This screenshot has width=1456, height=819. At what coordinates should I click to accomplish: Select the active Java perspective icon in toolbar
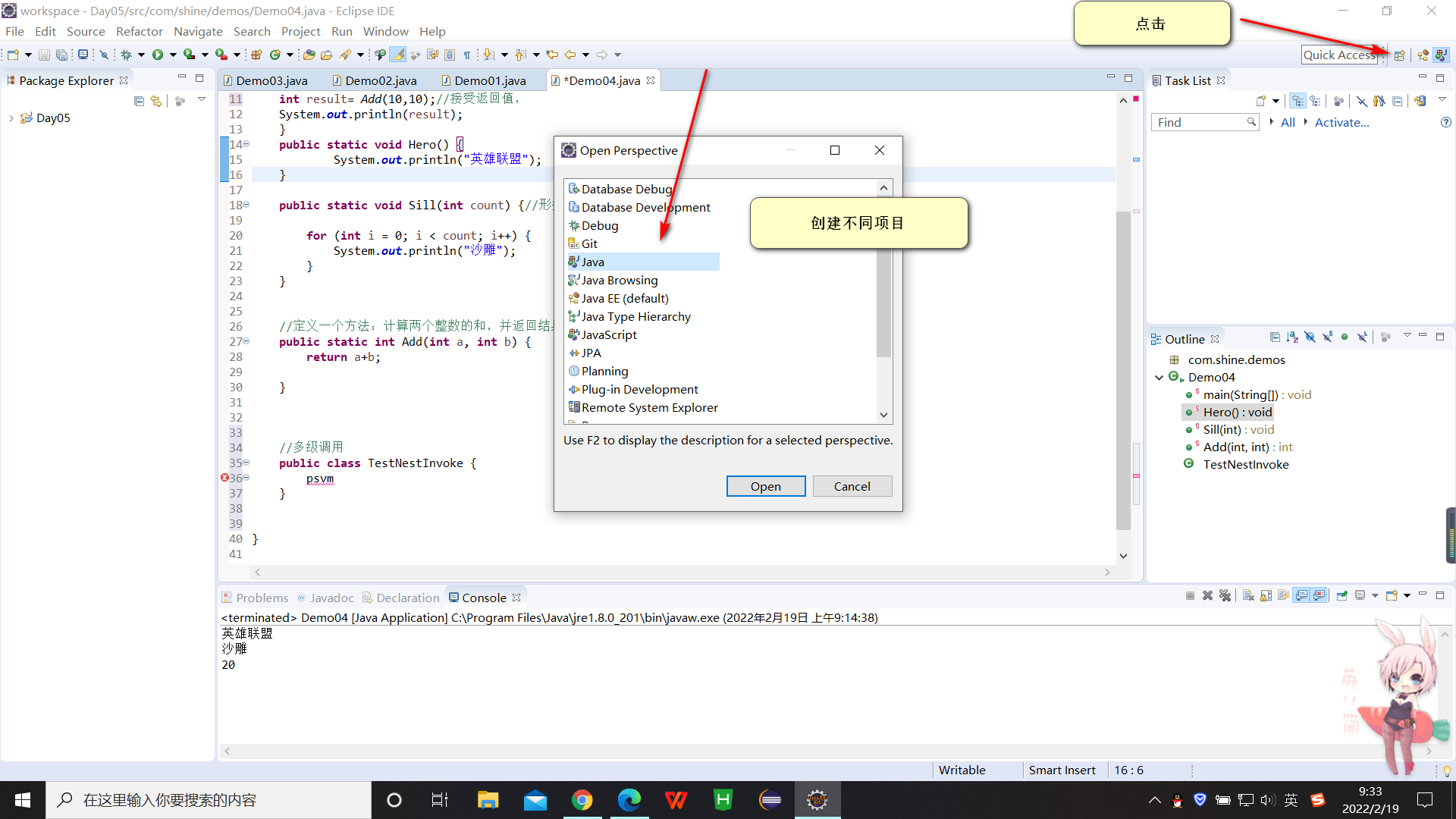tap(1441, 55)
